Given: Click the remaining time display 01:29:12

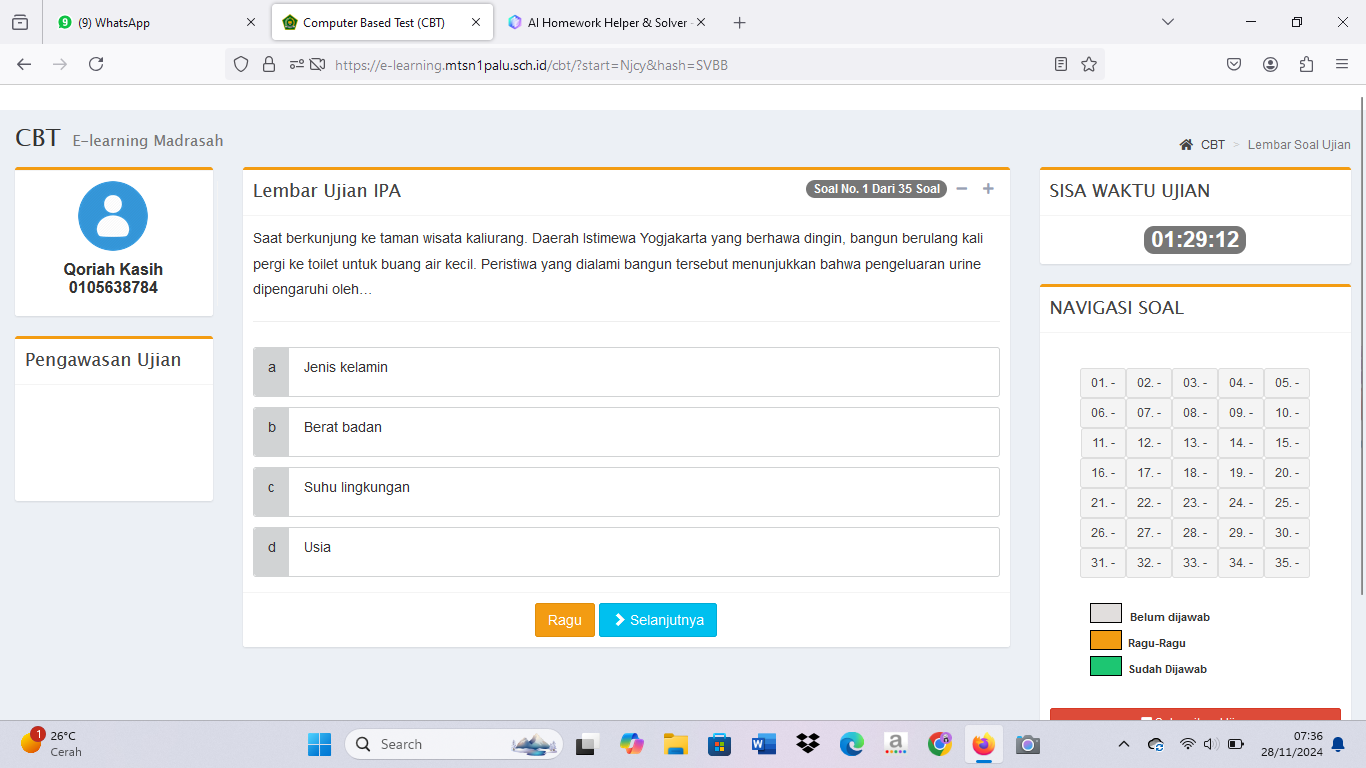Looking at the screenshot, I should 1195,240.
